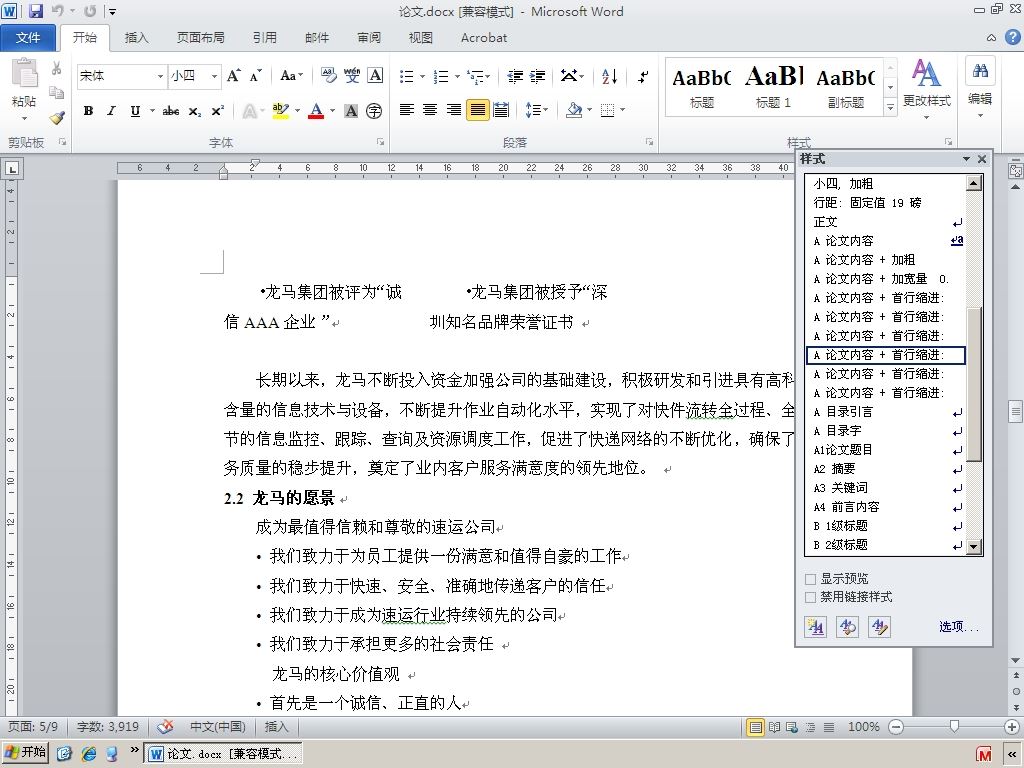Show or hide paragraph marks
Viewport: 1024px width, 768px height.
pos(643,76)
